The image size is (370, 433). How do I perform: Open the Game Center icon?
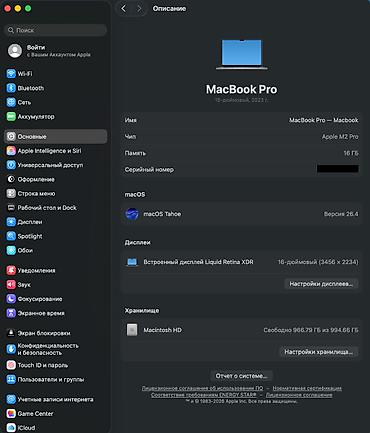(x=11, y=414)
